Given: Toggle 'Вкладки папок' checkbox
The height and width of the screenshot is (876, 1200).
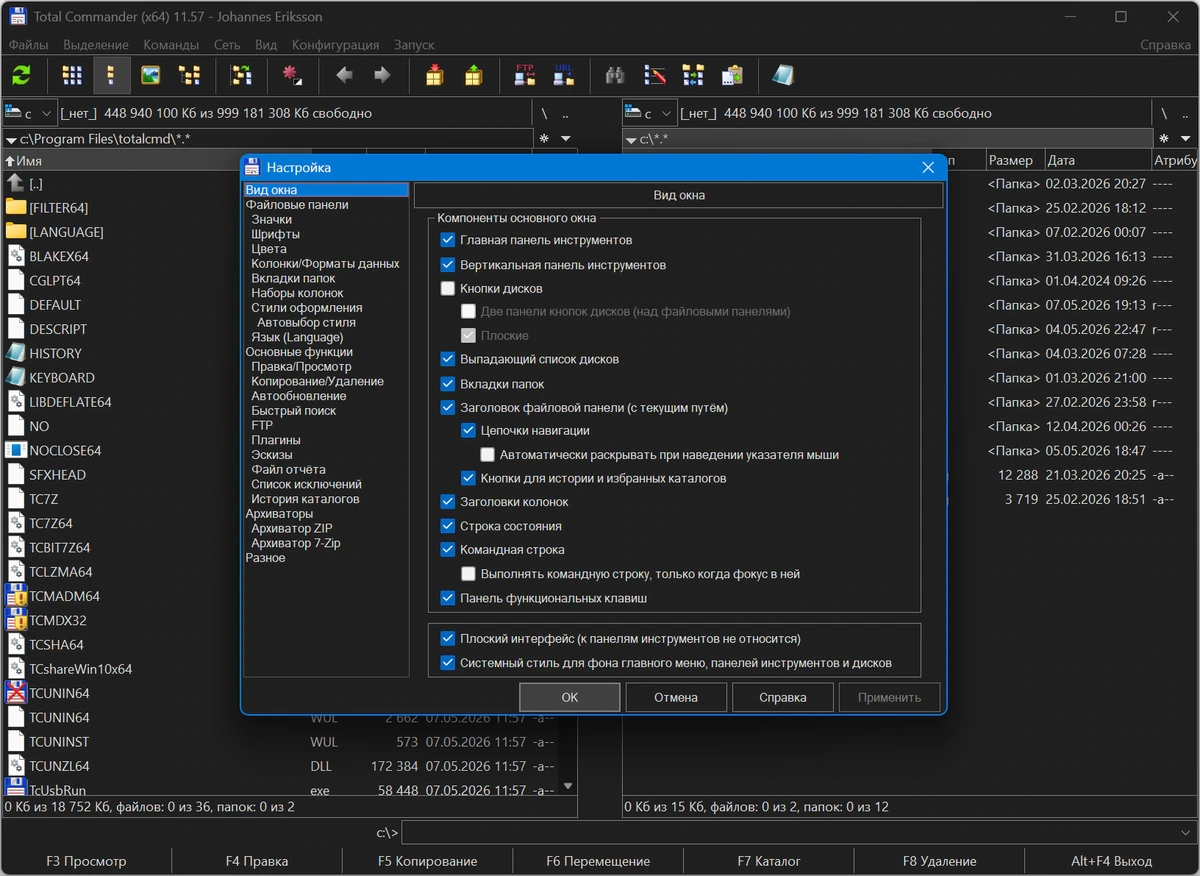Looking at the screenshot, I should [x=448, y=384].
